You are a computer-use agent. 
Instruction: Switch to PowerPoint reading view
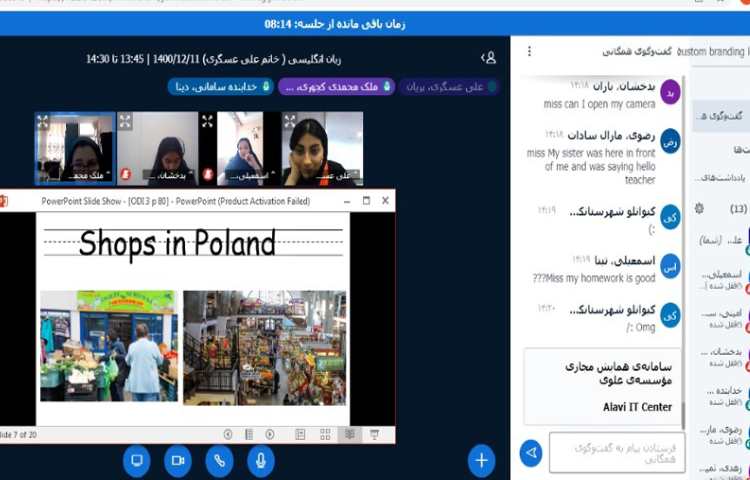click(350, 434)
